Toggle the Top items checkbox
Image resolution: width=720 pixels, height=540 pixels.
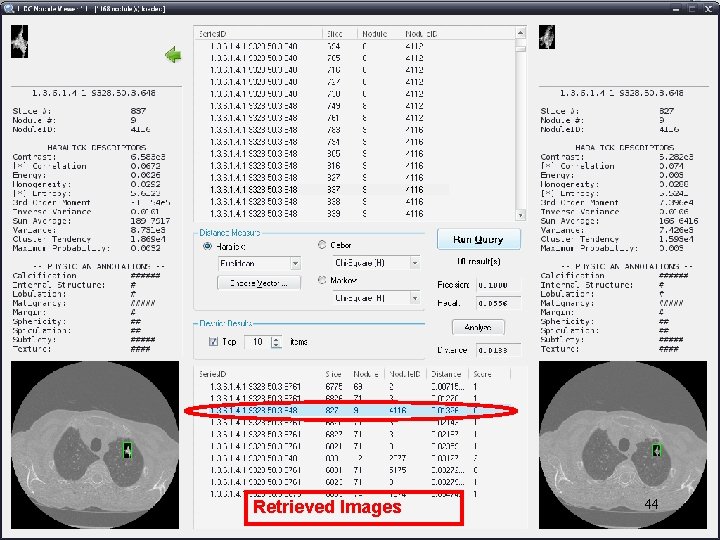[213, 342]
